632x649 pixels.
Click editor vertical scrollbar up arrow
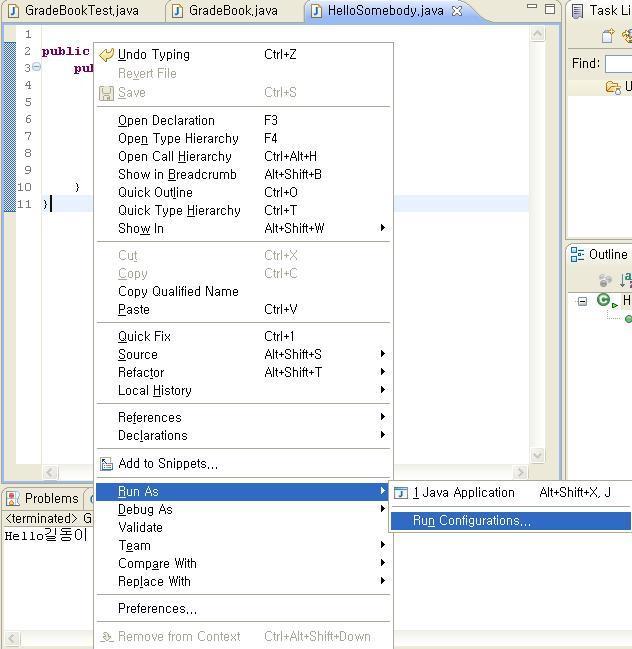point(538,34)
